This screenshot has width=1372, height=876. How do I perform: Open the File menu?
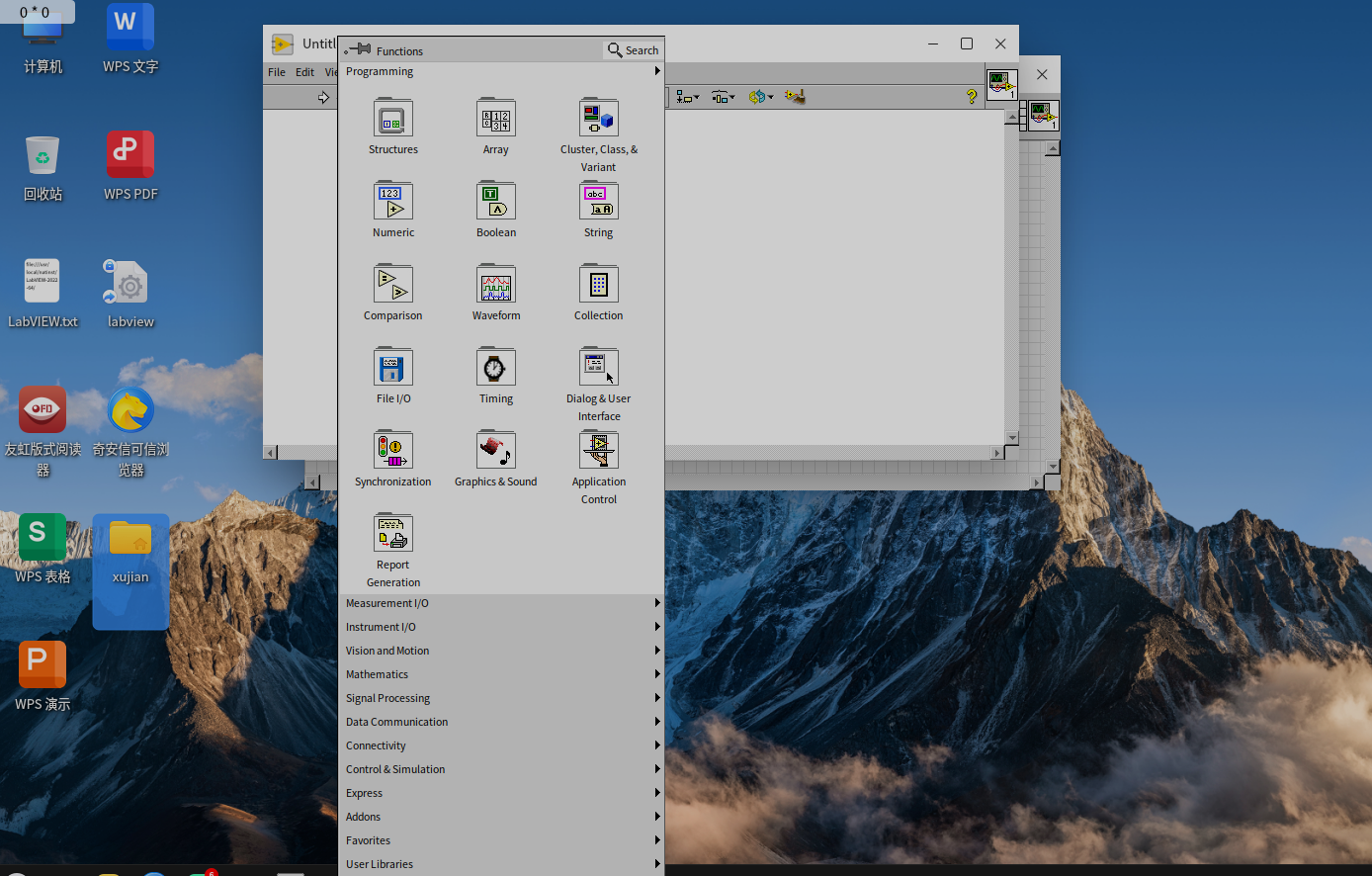pos(277,72)
